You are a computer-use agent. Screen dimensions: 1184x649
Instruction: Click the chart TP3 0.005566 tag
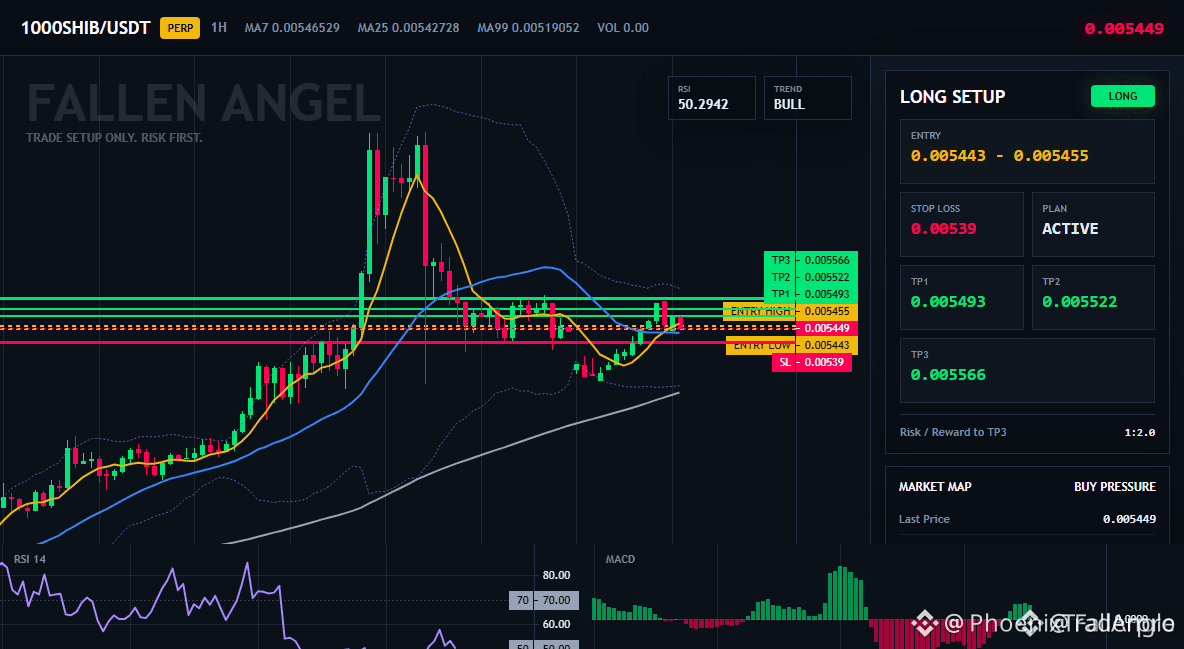[x=811, y=260]
